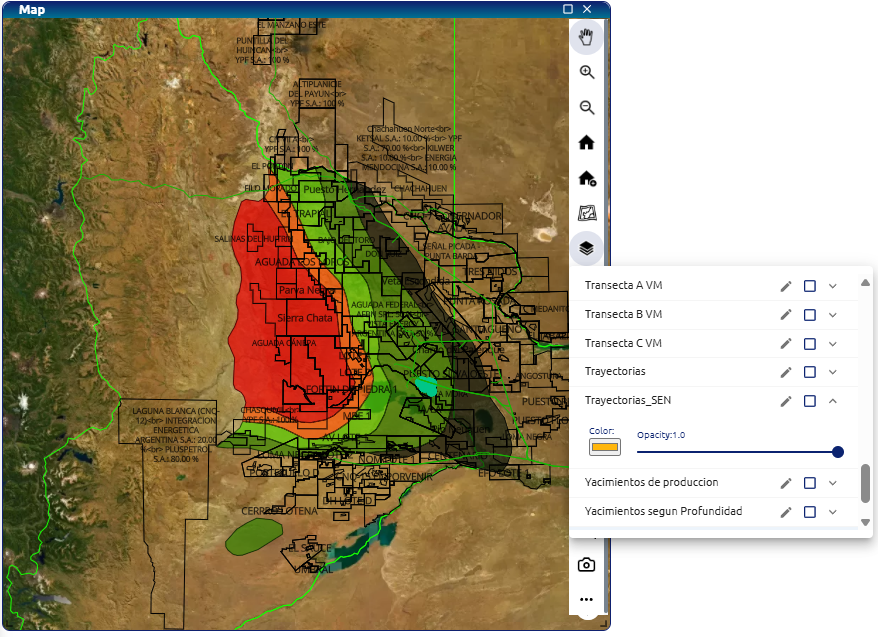Click the Yacimientos segun Profundidad edit pencil
The width and height of the screenshot is (878, 637).
coord(786,512)
